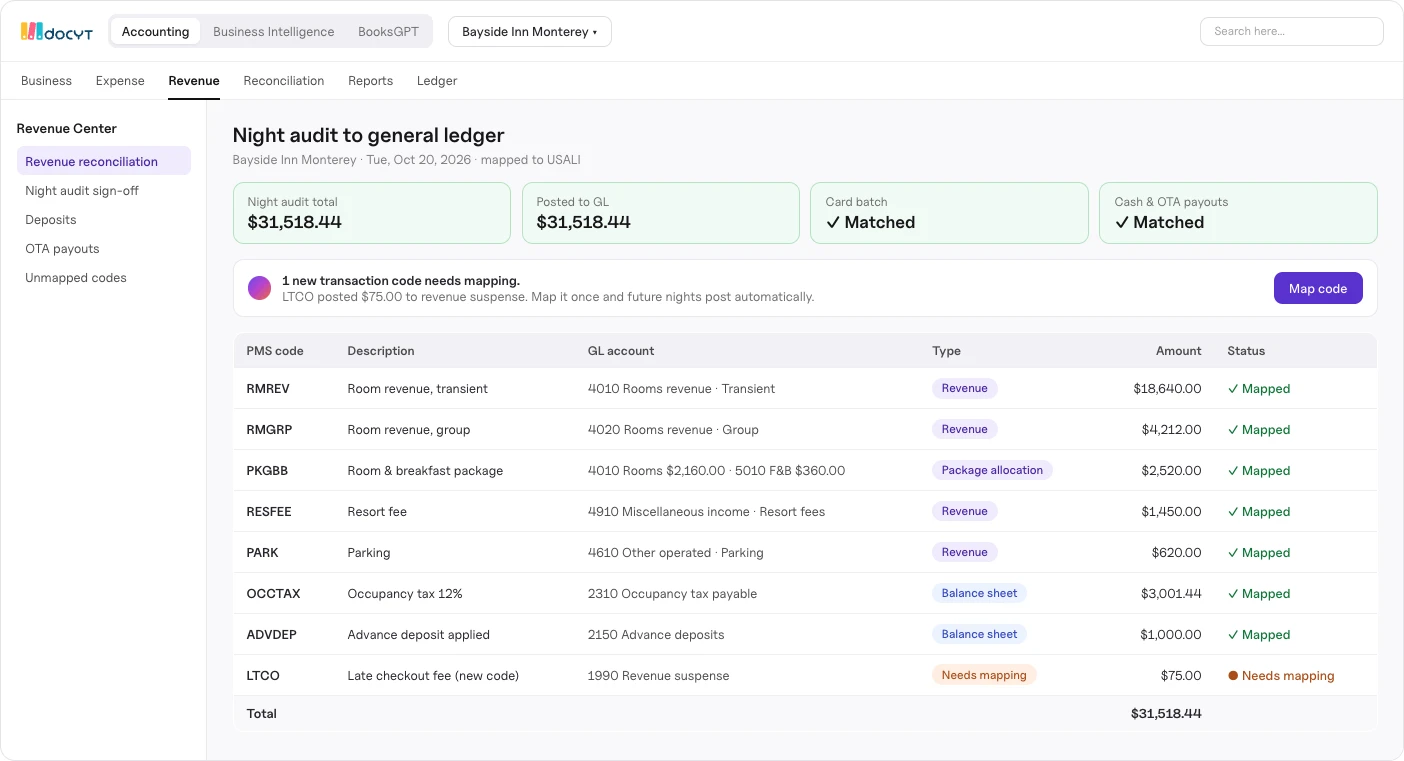Click Balance sheet badge in OCCTAX row
The width and height of the screenshot is (1404, 761).
979,593
